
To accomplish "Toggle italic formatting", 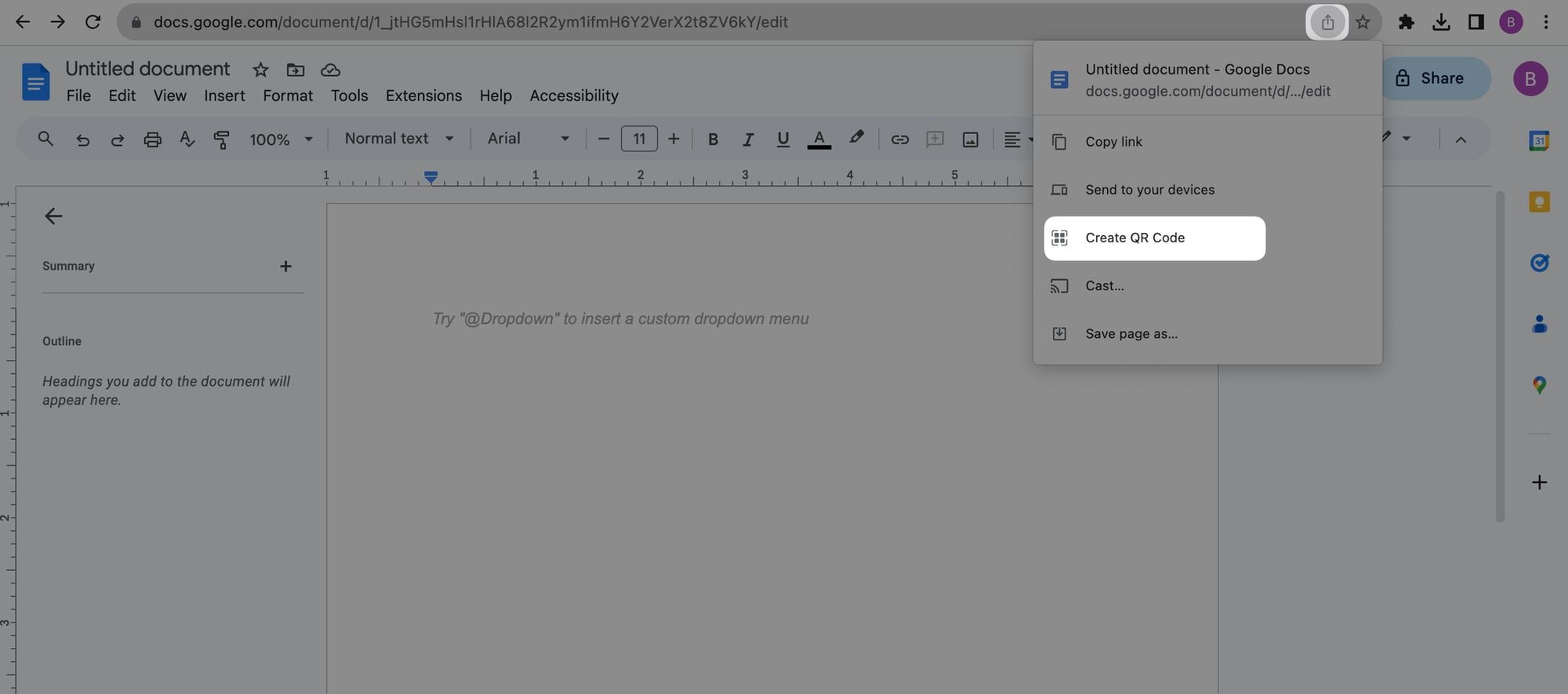I will (x=748, y=140).
